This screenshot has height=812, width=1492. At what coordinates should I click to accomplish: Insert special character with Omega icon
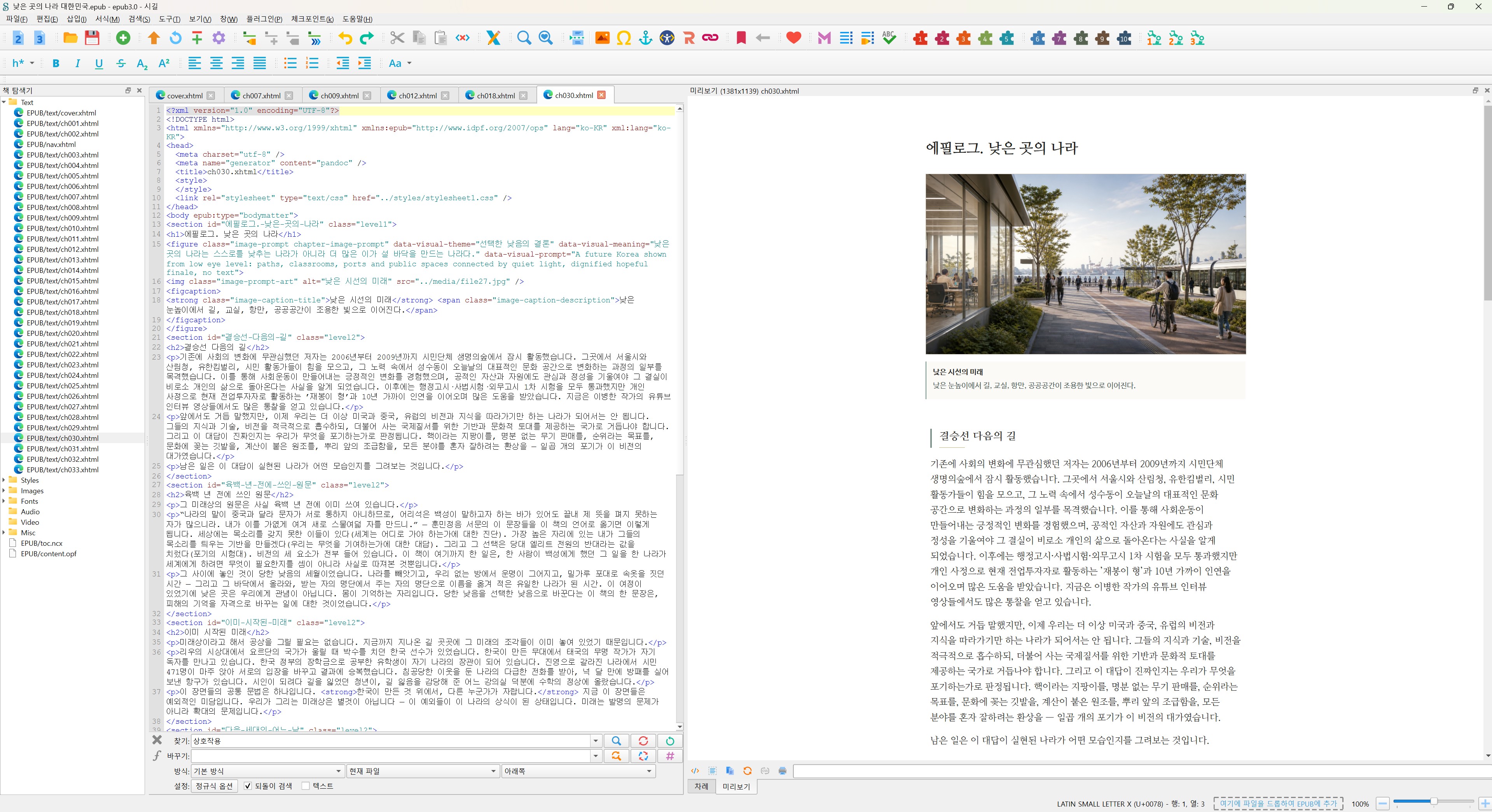624,38
